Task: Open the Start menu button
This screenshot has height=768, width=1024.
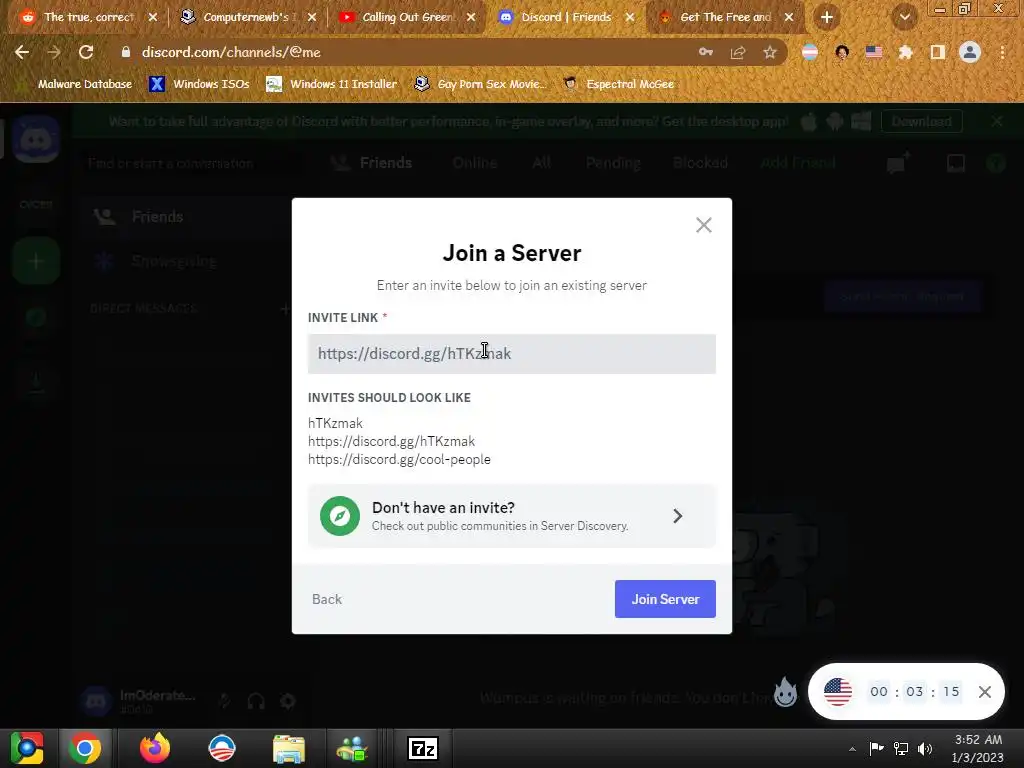Action: tap(27, 748)
